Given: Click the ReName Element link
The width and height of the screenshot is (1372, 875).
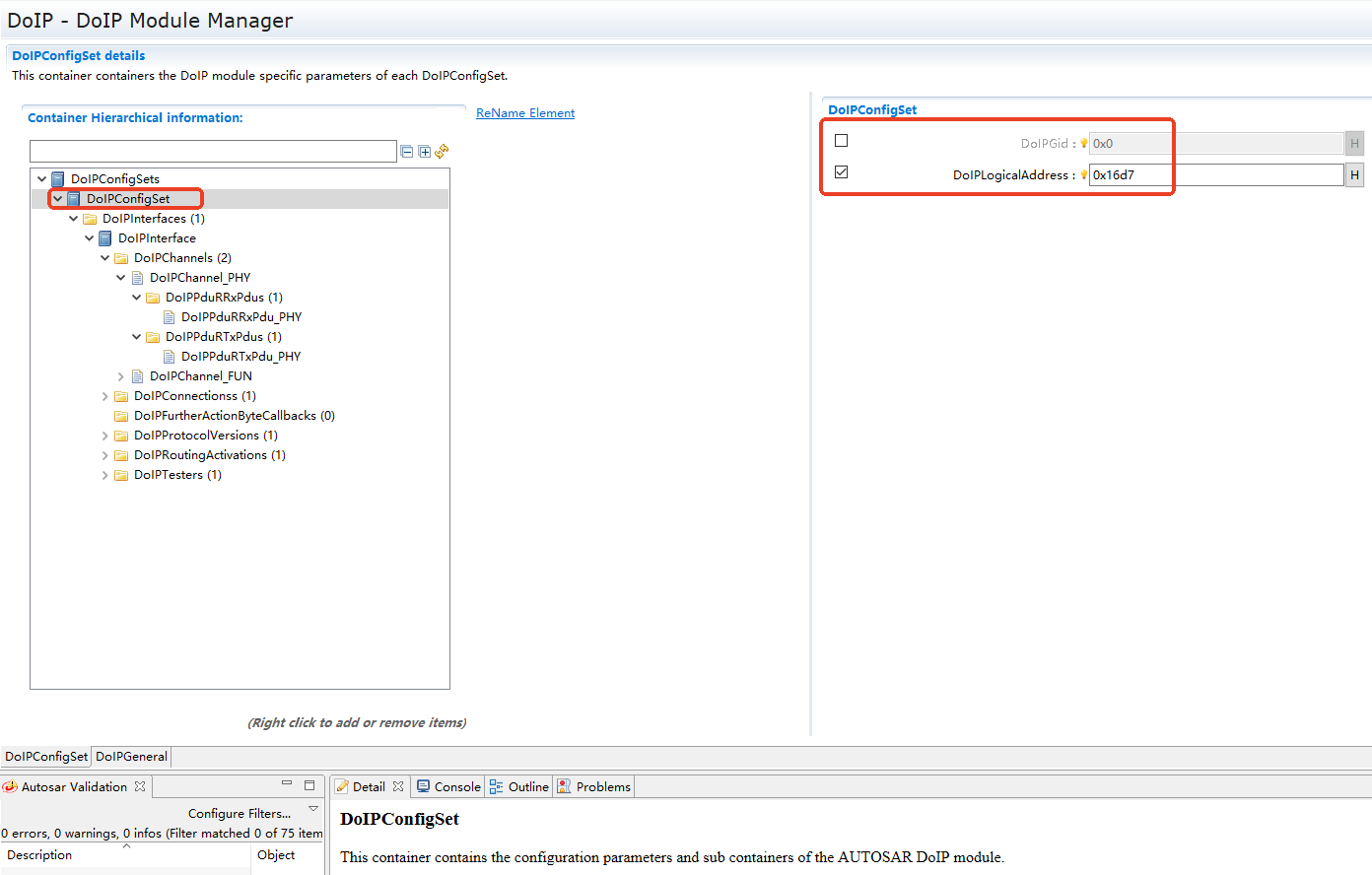Looking at the screenshot, I should point(525,113).
